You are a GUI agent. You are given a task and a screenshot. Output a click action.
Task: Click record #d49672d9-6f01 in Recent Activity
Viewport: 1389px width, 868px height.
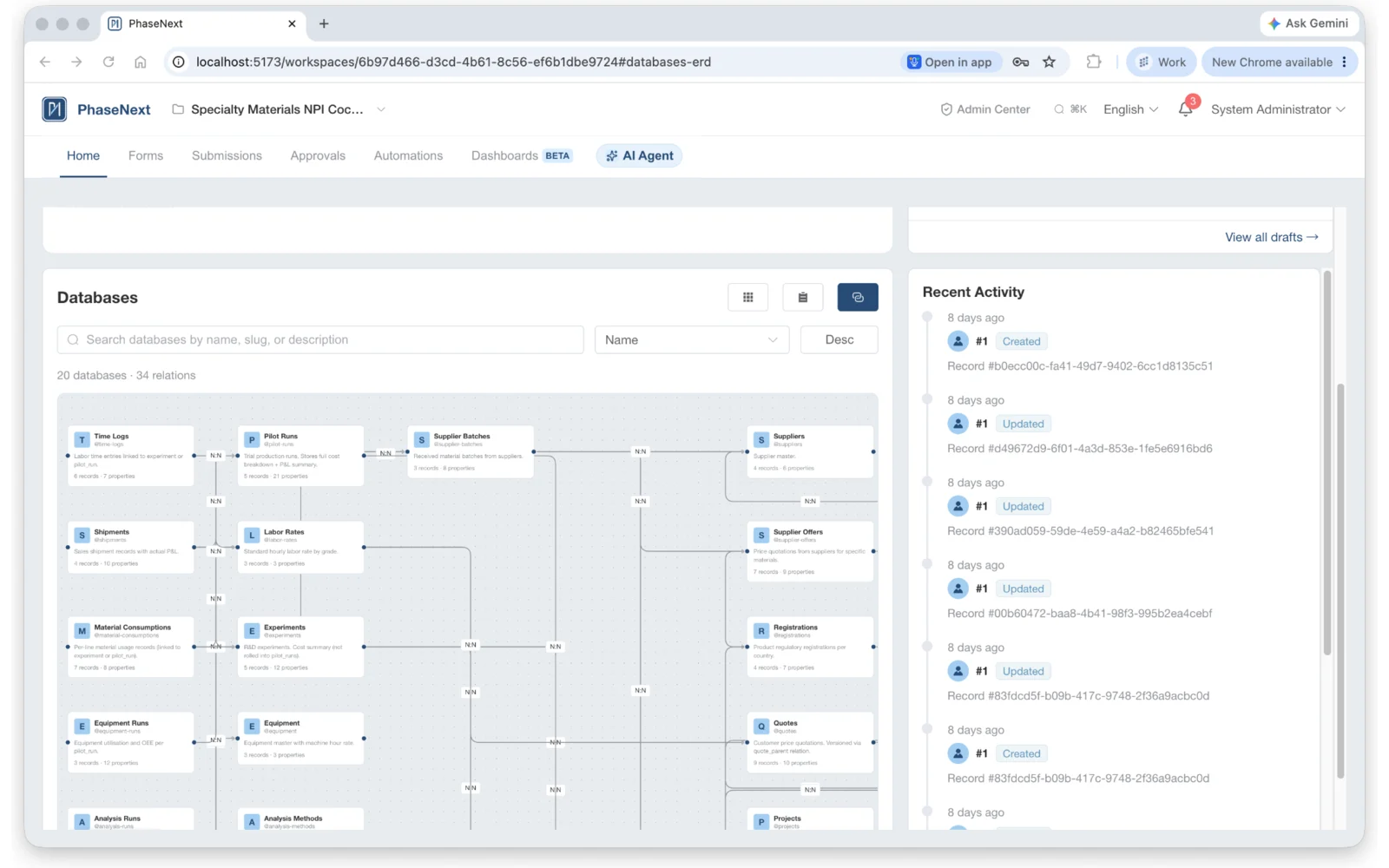pyautogui.click(x=1080, y=449)
